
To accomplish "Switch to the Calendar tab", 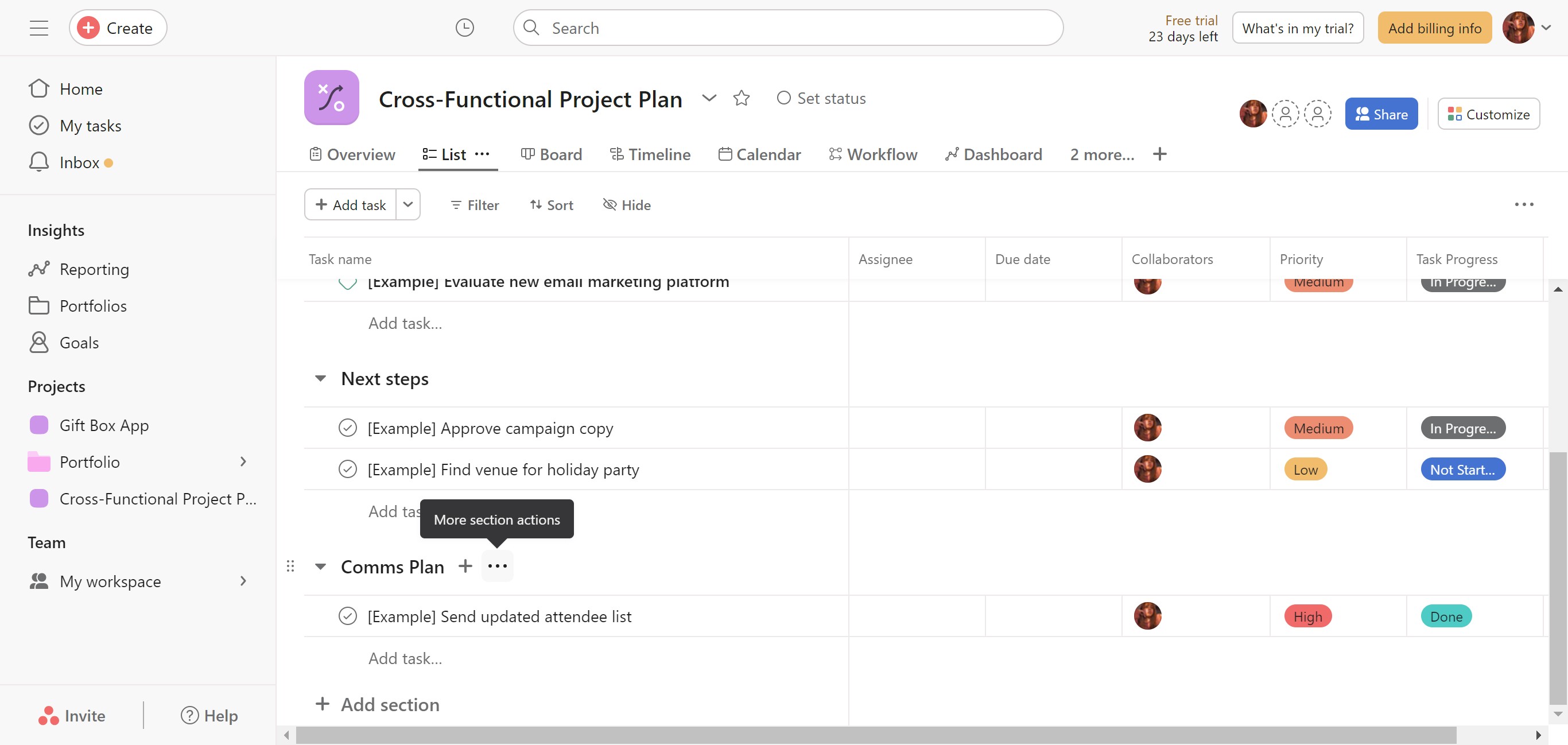I will 760,154.
